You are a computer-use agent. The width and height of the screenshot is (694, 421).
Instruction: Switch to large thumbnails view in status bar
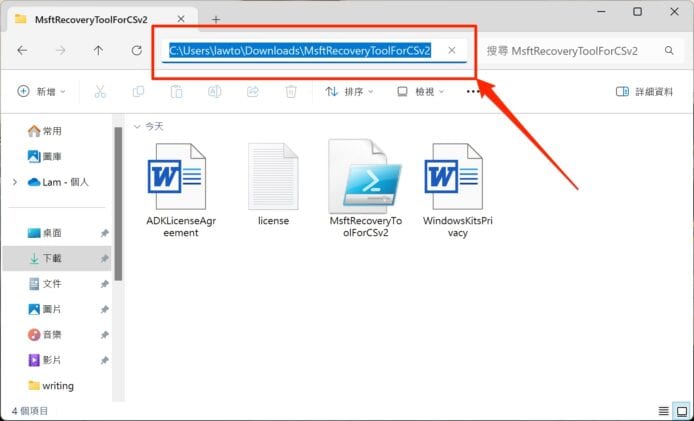pos(683,411)
